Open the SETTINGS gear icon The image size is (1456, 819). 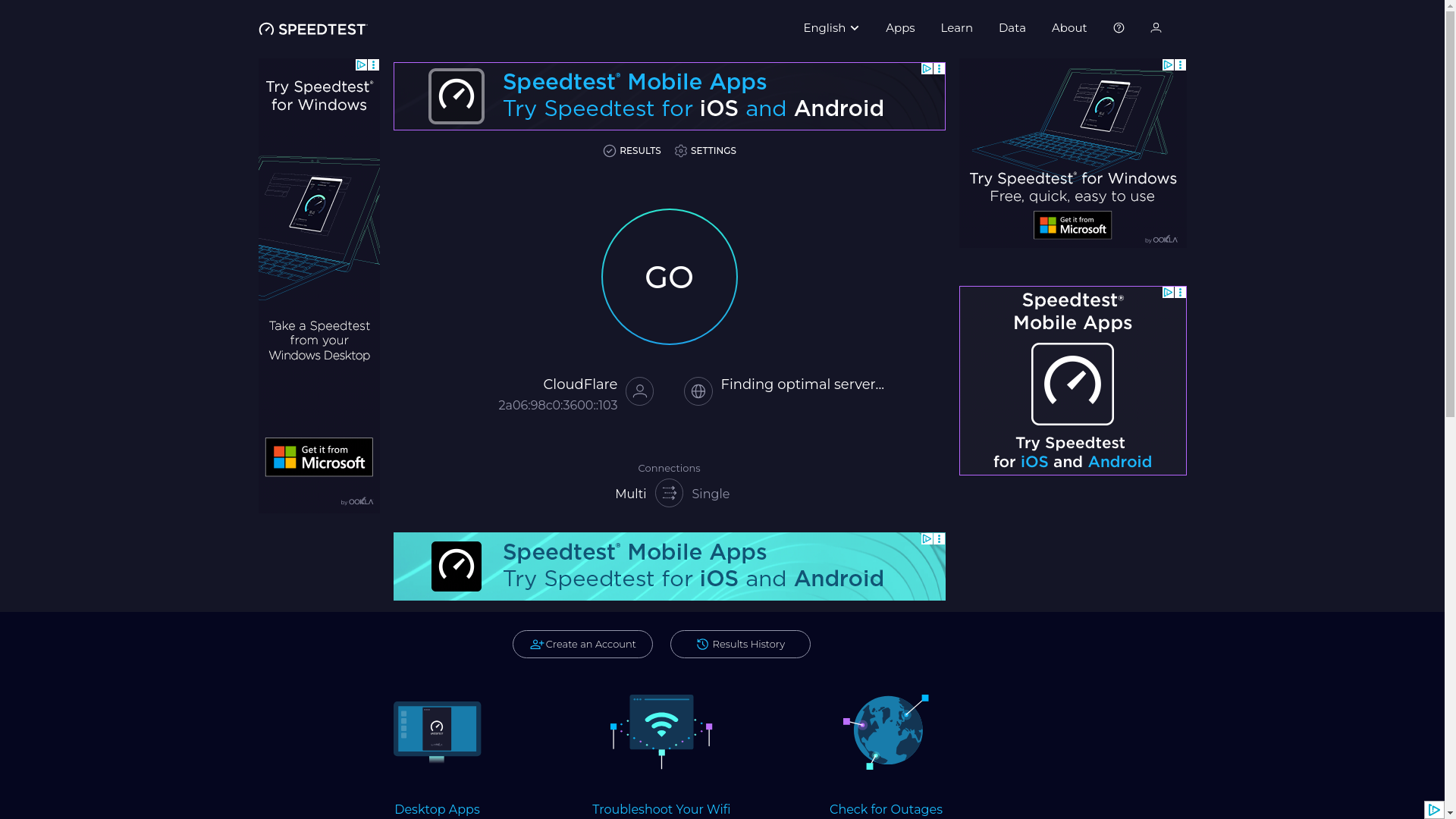681,151
